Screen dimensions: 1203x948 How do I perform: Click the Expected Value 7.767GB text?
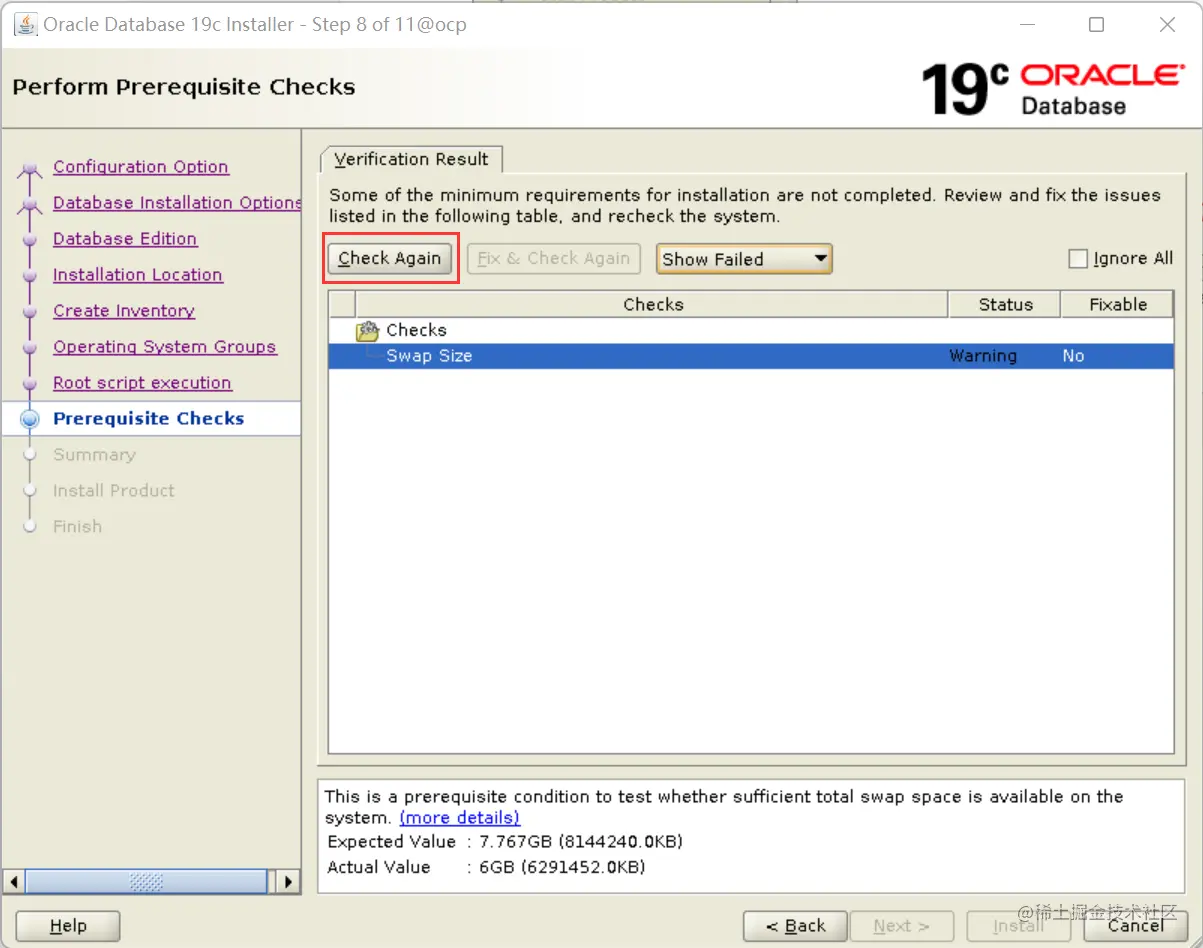[505, 842]
